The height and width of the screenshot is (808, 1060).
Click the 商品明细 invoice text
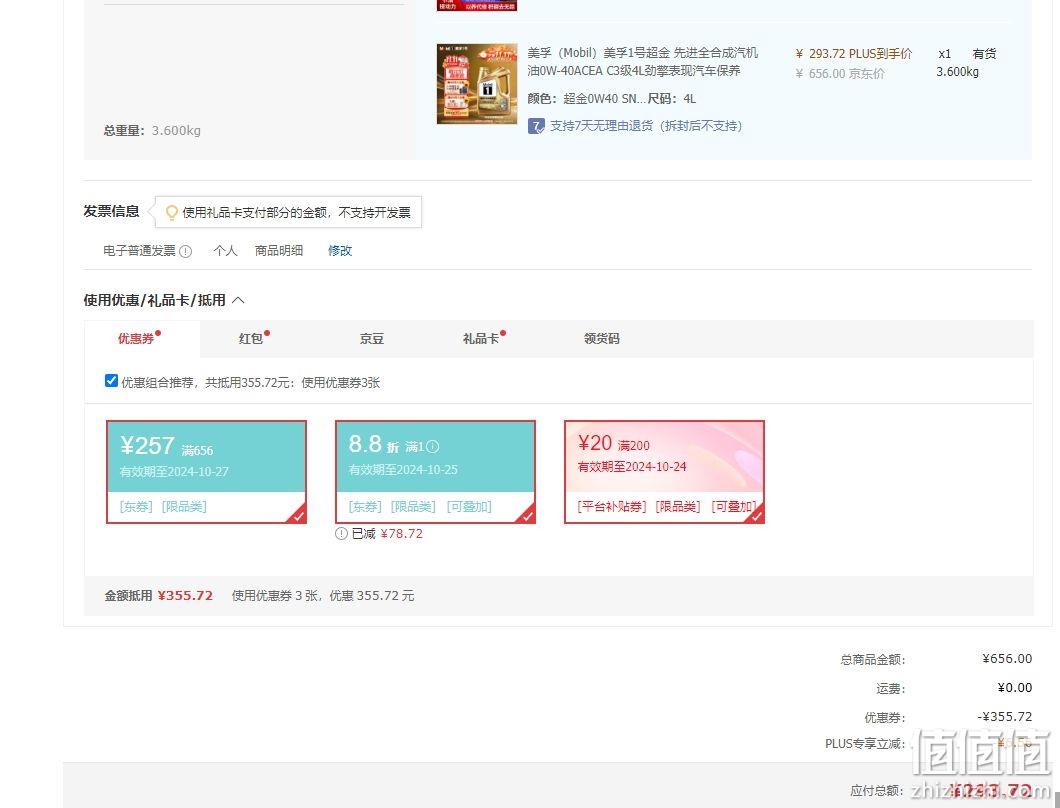coord(279,250)
